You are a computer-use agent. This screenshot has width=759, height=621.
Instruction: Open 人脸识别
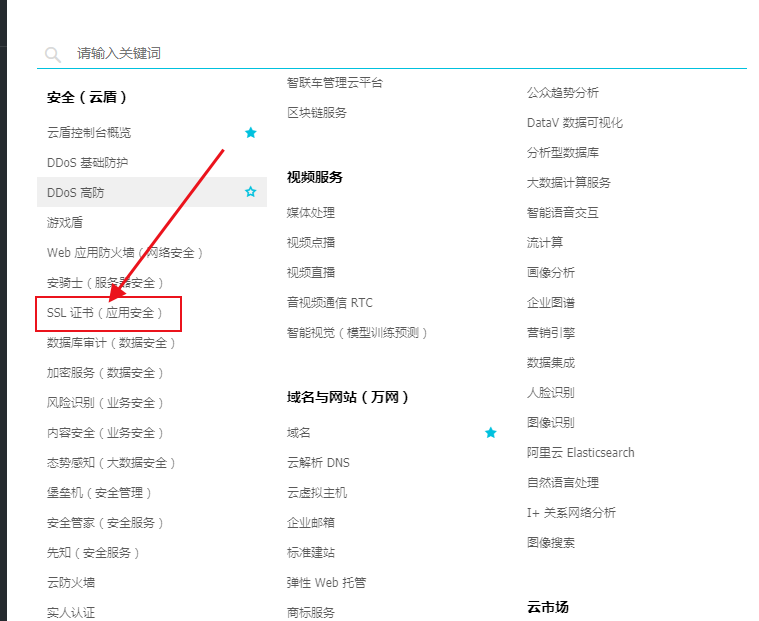click(551, 393)
